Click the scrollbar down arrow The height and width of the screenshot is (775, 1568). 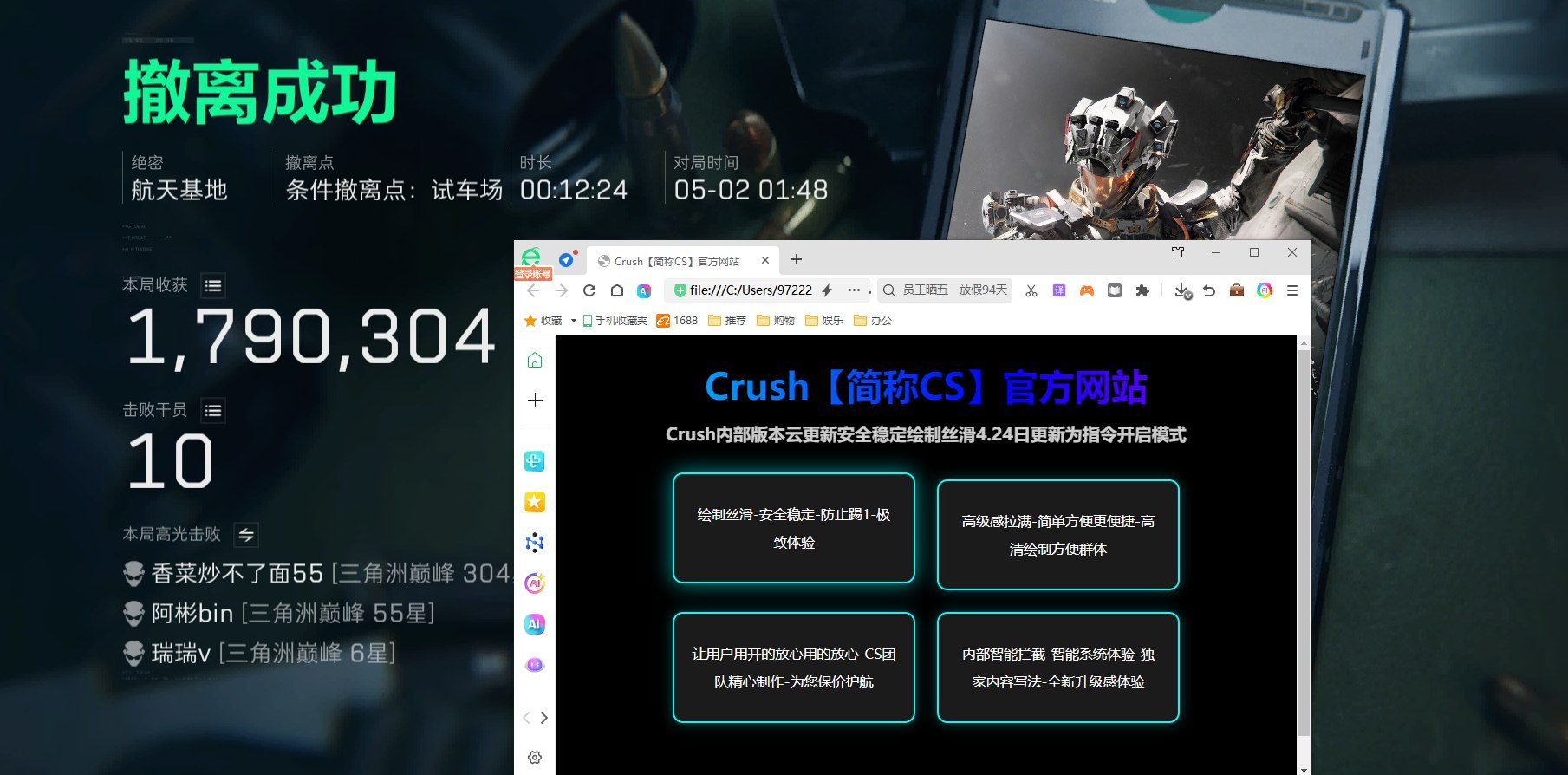(1304, 769)
